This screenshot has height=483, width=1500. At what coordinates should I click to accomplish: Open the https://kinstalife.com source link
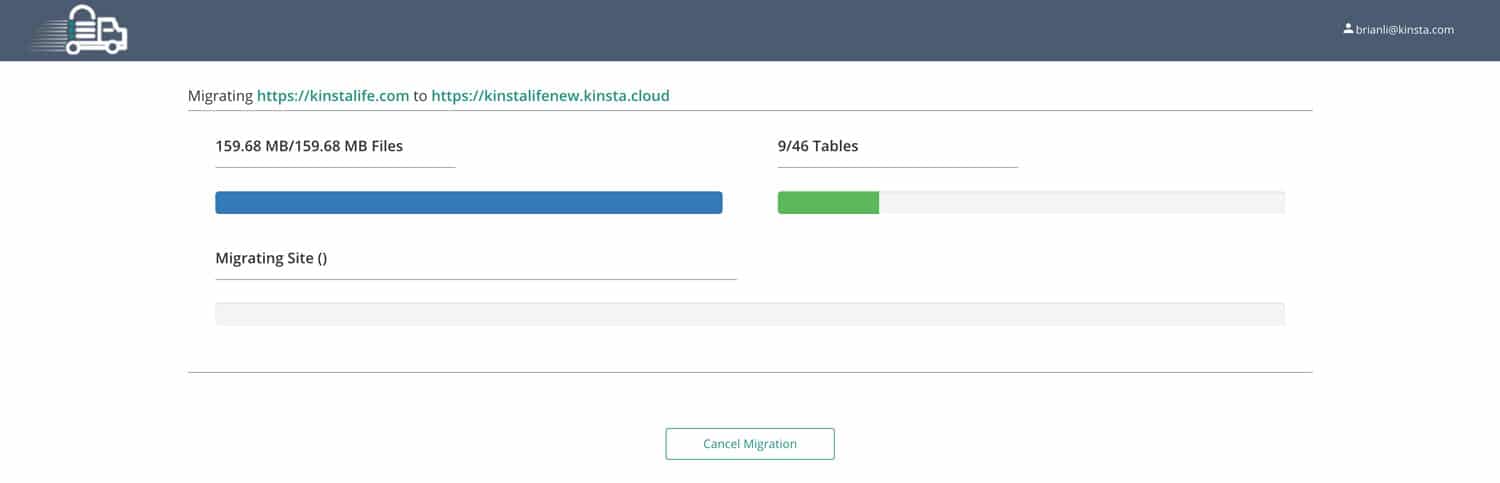pyautogui.click(x=333, y=96)
